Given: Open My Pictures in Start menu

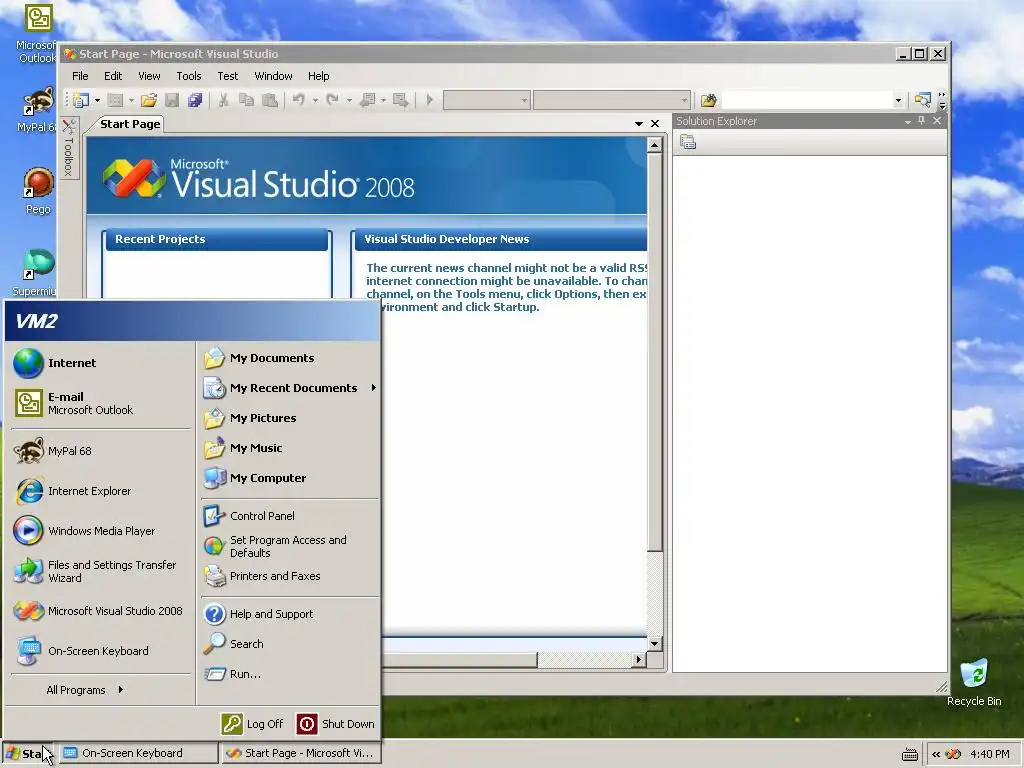Looking at the screenshot, I should (x=289, y=418).
